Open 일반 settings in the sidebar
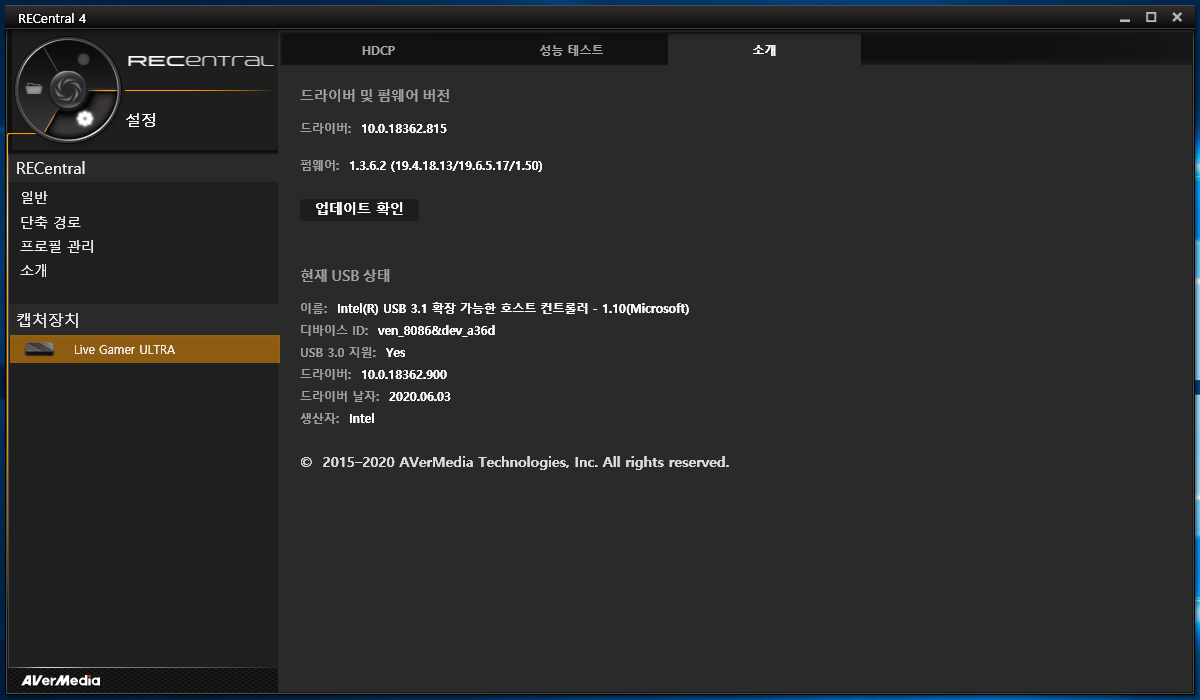The width and height of the screenshot is (1200, 700). [x=34, y=198]
